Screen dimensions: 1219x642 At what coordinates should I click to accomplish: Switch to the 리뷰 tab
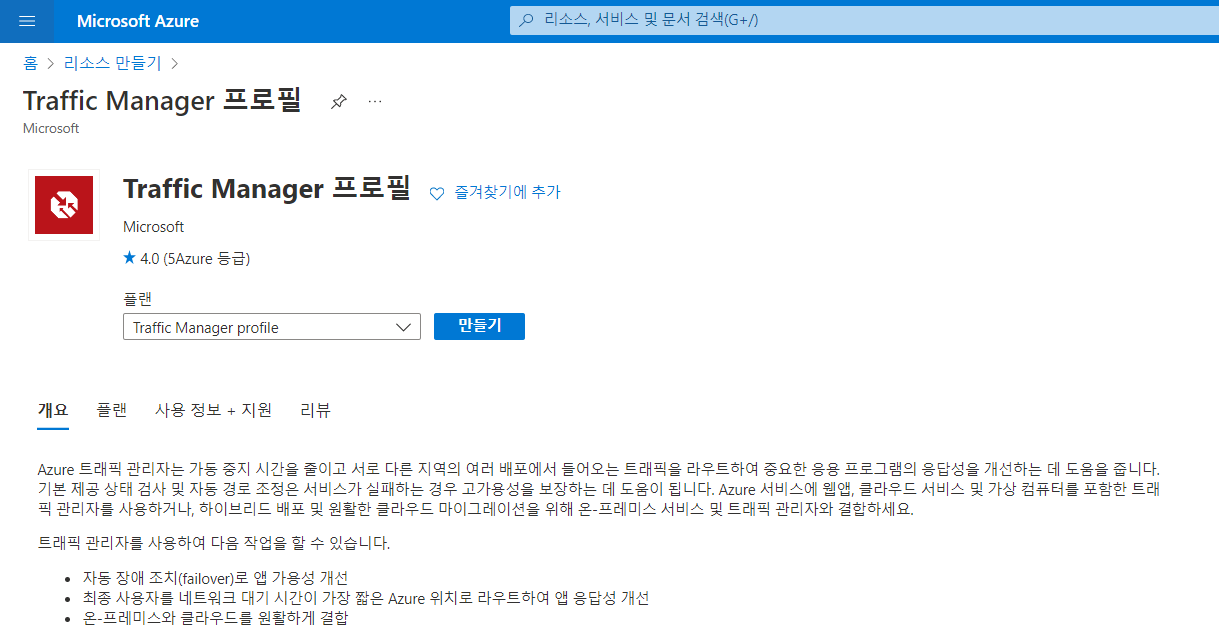point(315,410)
